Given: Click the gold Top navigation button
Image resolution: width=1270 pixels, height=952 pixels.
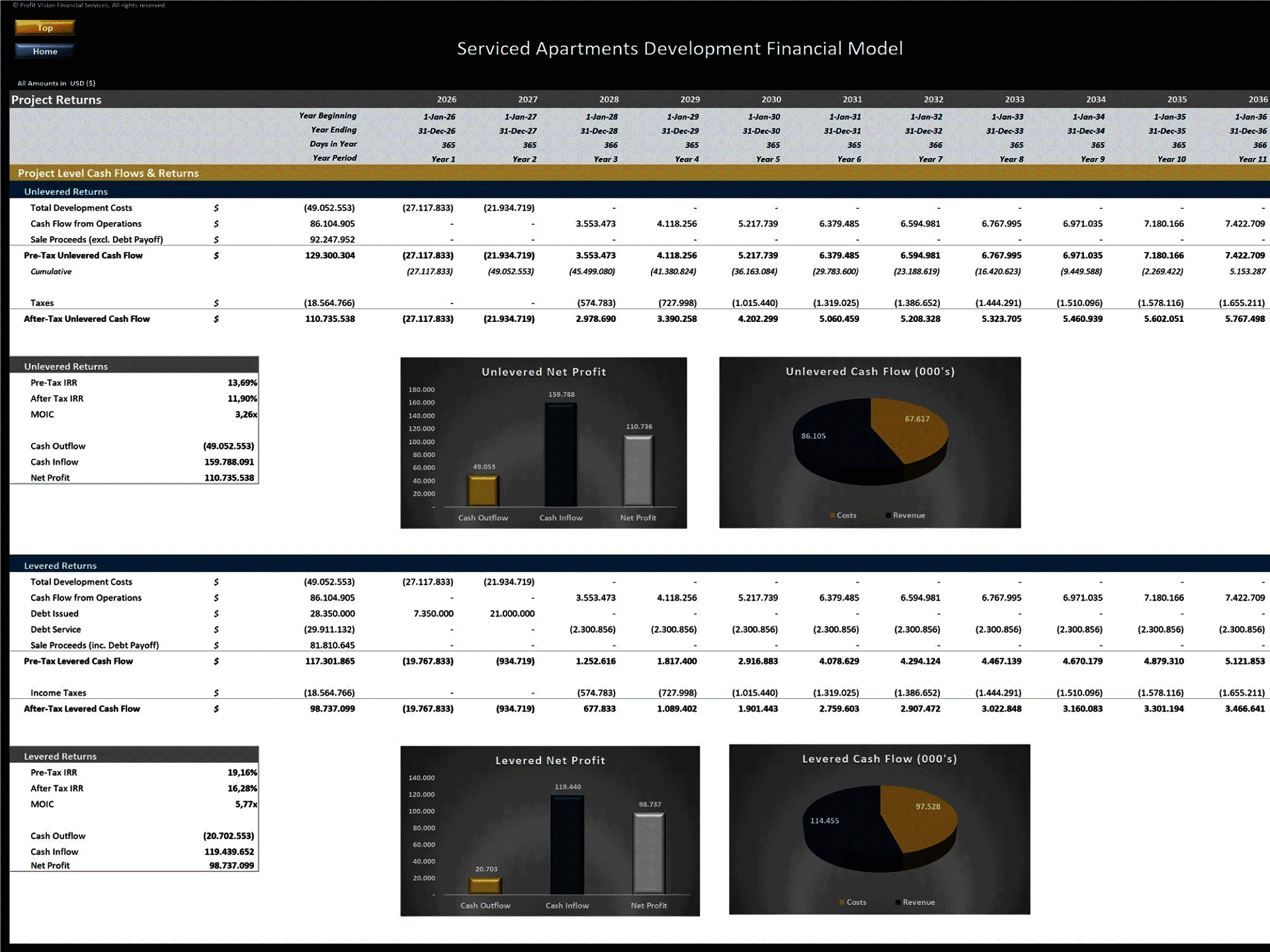Looking at the screenshot, I should pyautogui.click(x=44, y=28).
